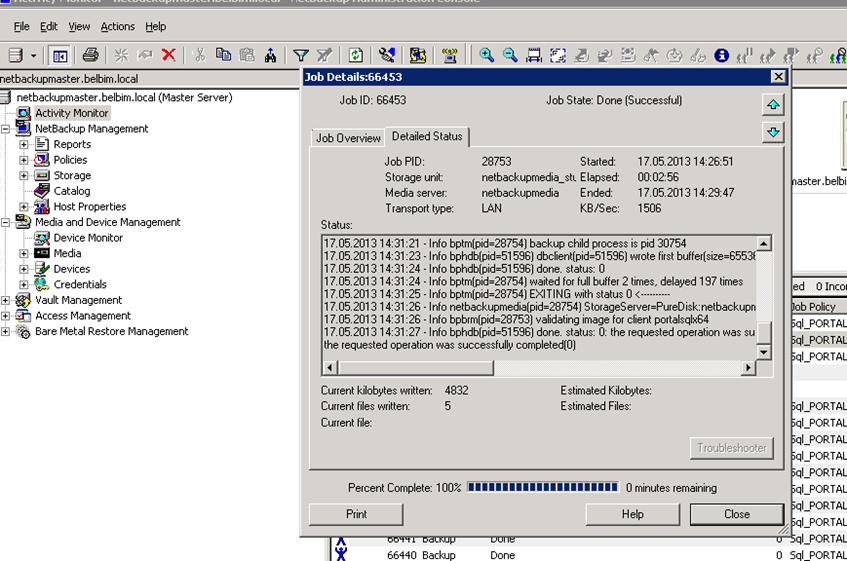Select Activity Monitor in the tree

point(72,113)
